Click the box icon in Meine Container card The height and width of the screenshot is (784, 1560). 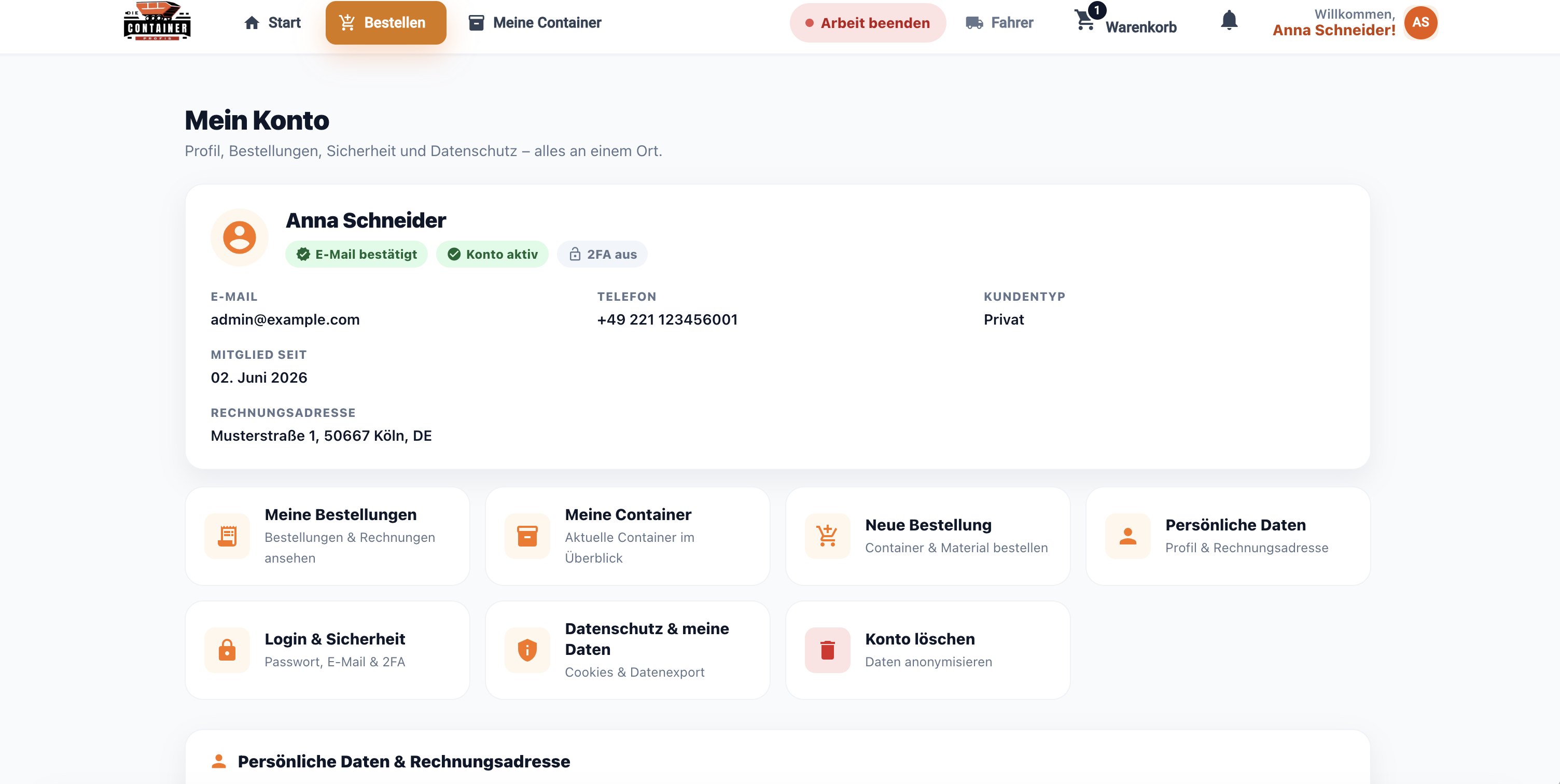coord(527,536)
